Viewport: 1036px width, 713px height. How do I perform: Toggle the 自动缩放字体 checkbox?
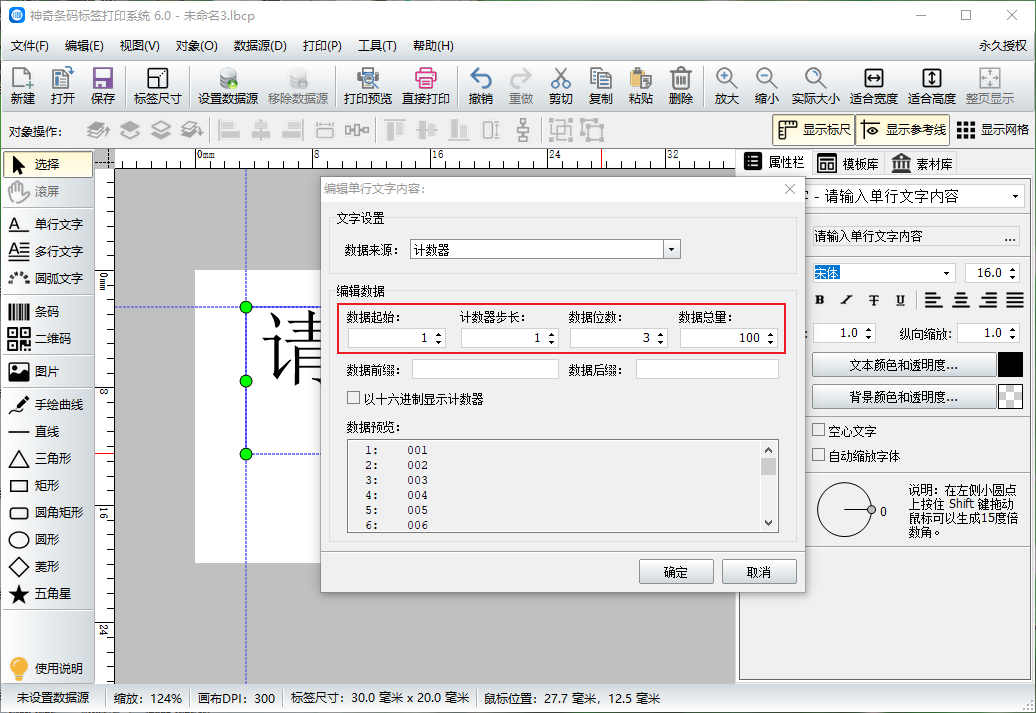(x=819, y=455)
